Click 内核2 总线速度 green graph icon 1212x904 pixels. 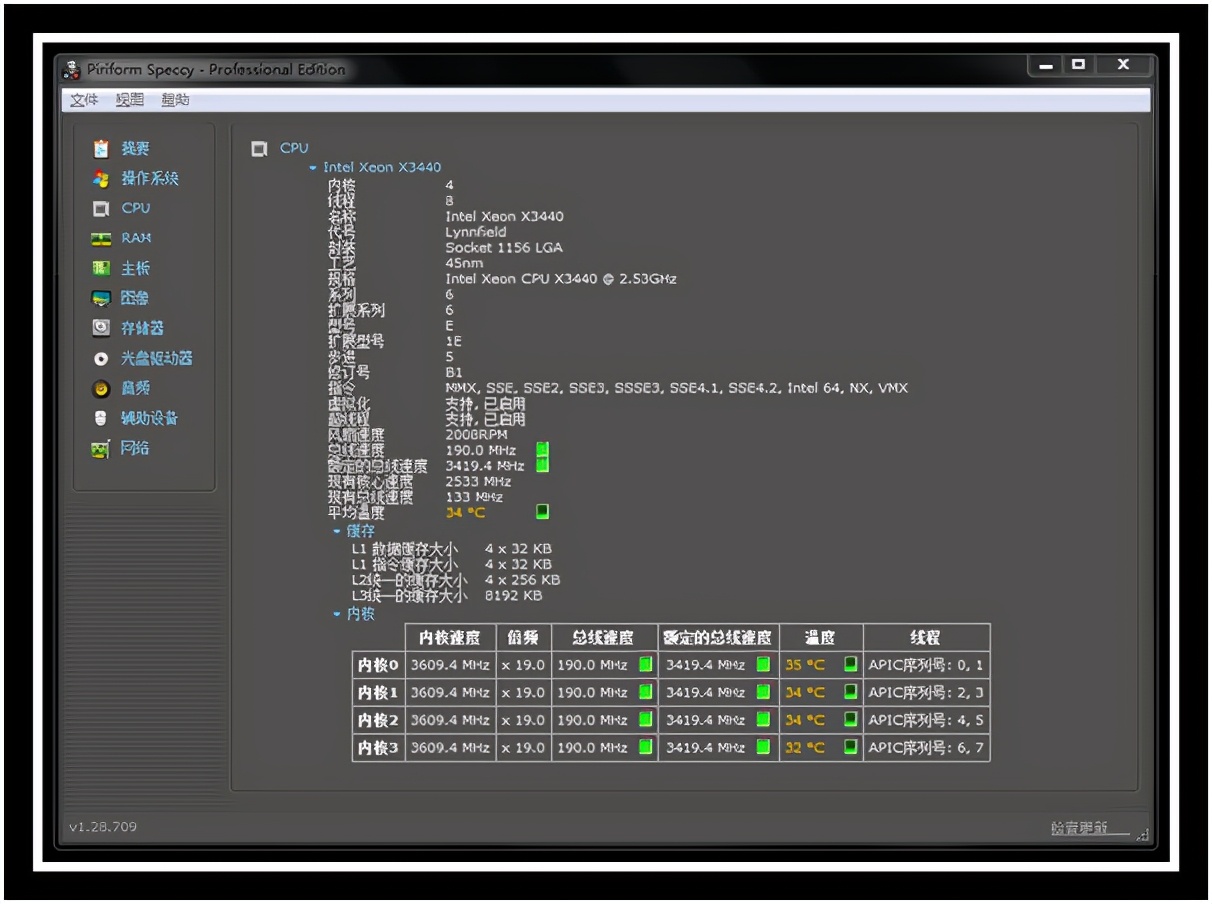645,719
